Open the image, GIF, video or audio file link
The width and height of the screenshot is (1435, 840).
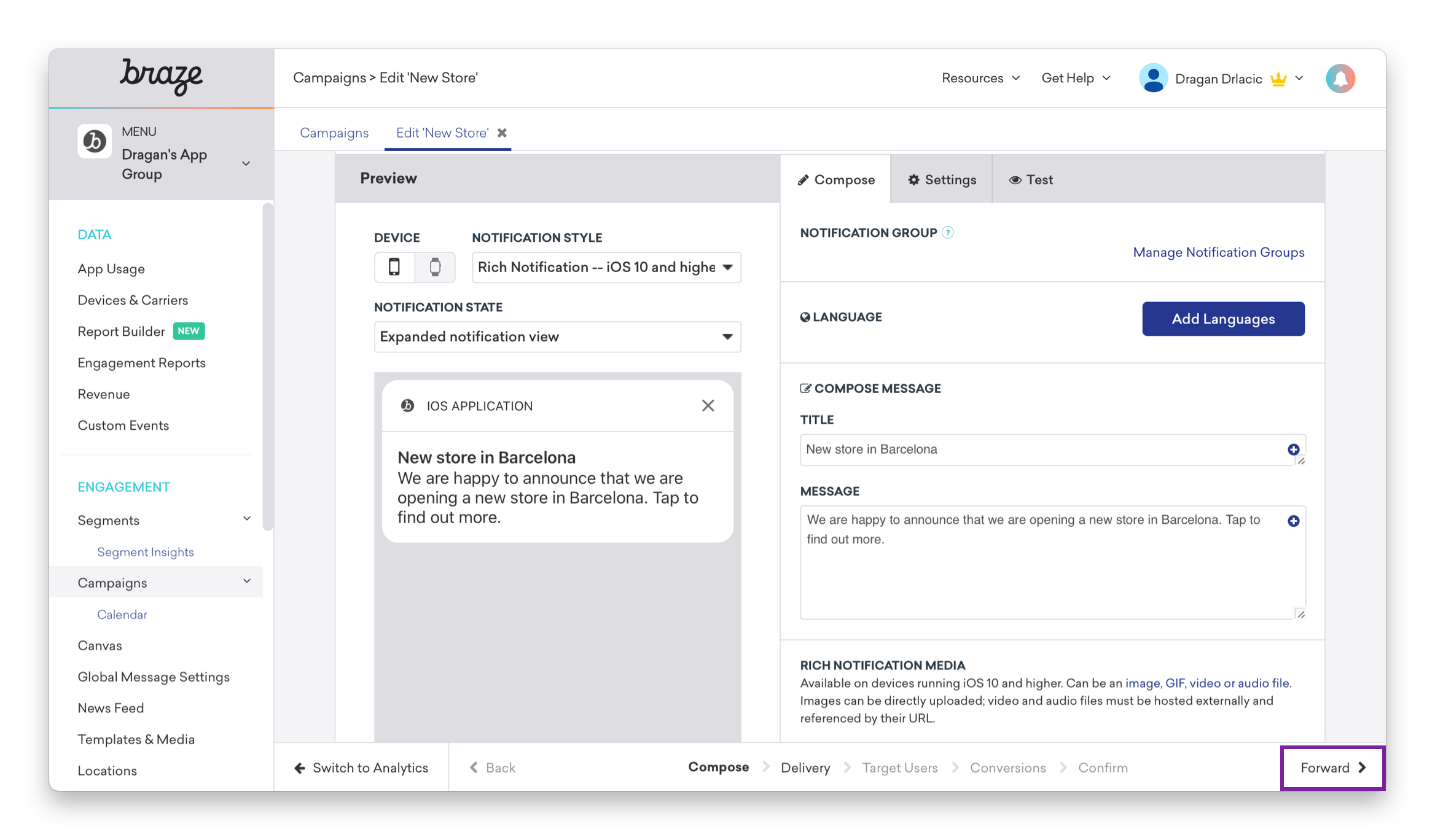1207,683
